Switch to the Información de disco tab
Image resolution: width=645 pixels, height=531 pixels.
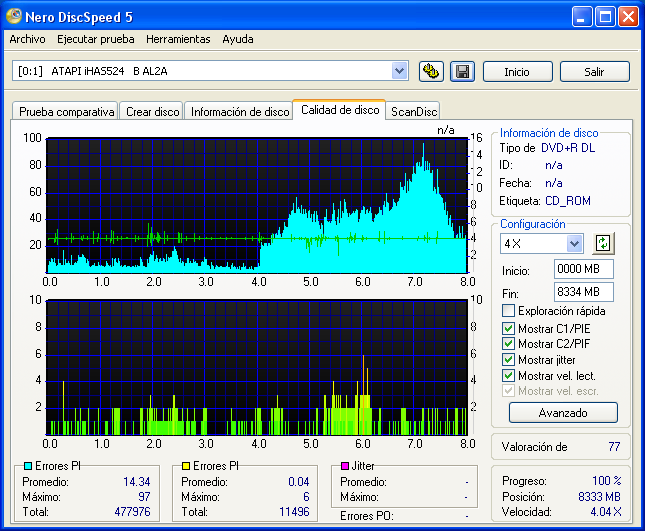(x=240, y=112)
